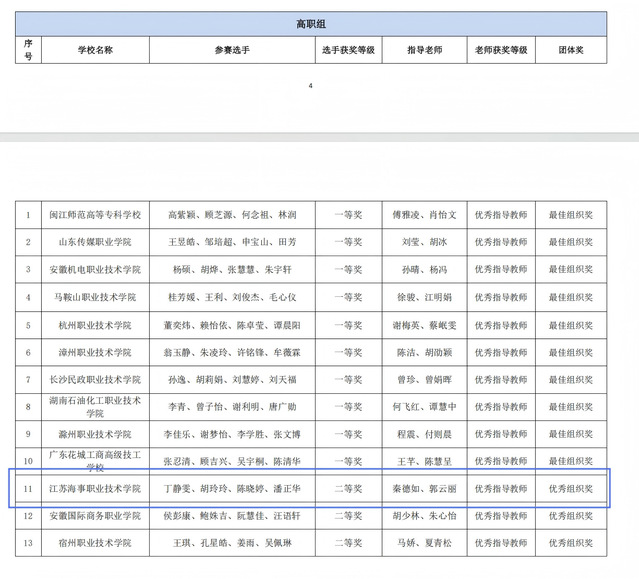Select the cell '长沙民政职业技术学院'
Image resolution: width=639 pixels, height=579 pixels.
click(x=95, y=380)
